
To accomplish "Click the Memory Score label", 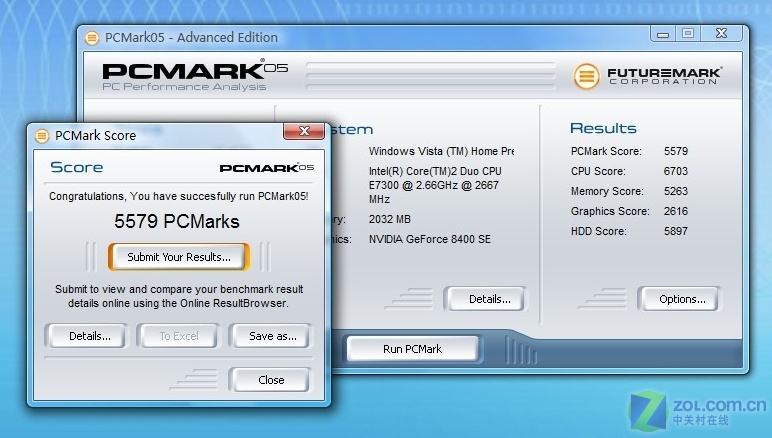I will tap(607, 191).
